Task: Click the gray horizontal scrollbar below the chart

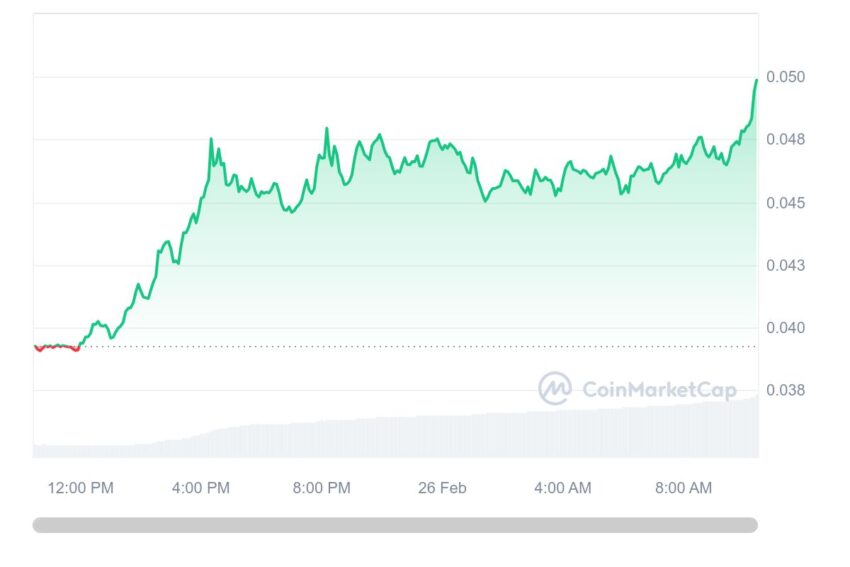Action: click(x=395, y=525)
